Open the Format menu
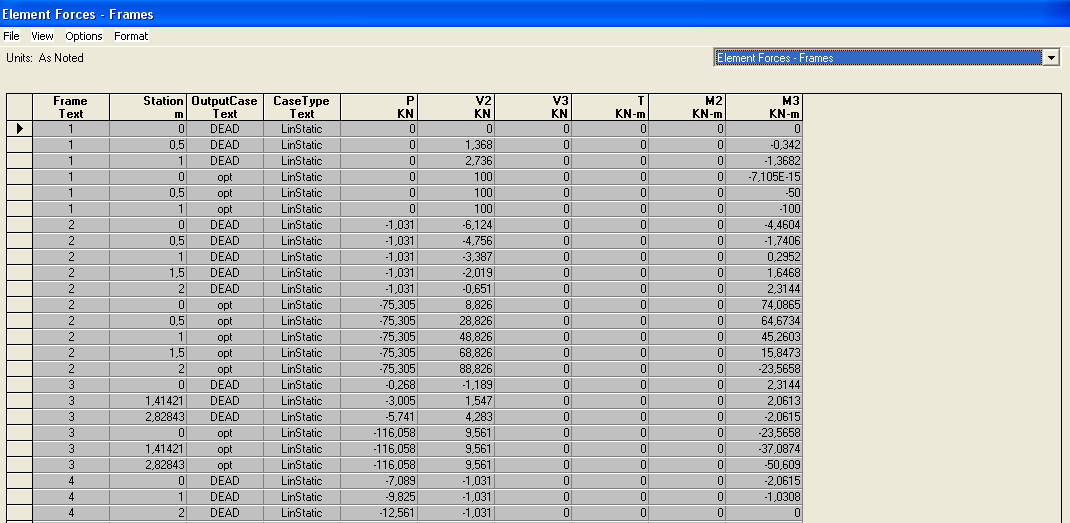 click(131, 36)
